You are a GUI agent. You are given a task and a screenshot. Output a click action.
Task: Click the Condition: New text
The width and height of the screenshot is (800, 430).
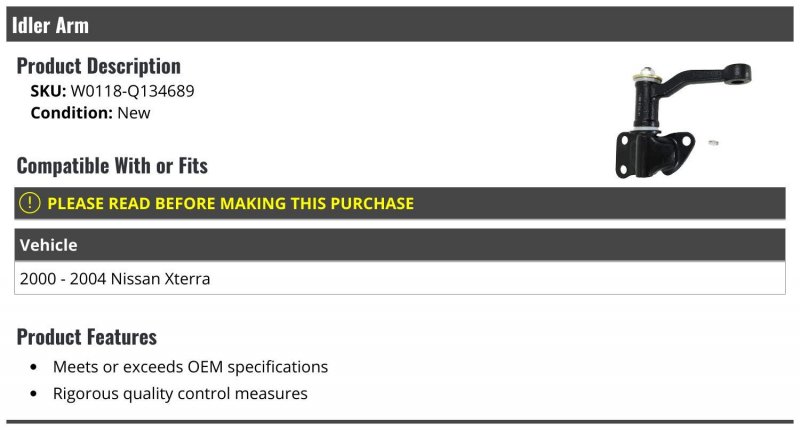coord(90,113)
